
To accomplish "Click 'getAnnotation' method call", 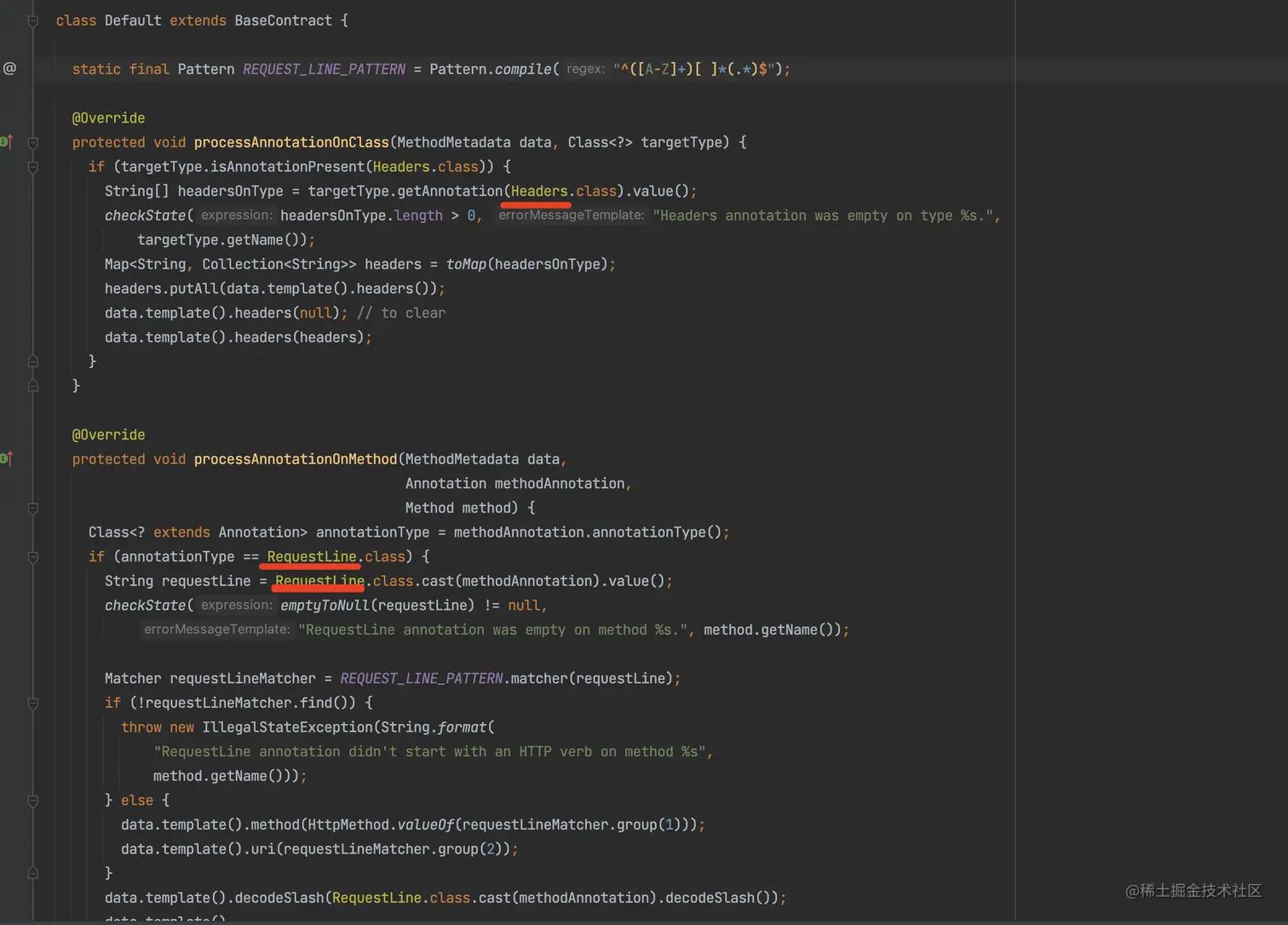I will point(450,191).
